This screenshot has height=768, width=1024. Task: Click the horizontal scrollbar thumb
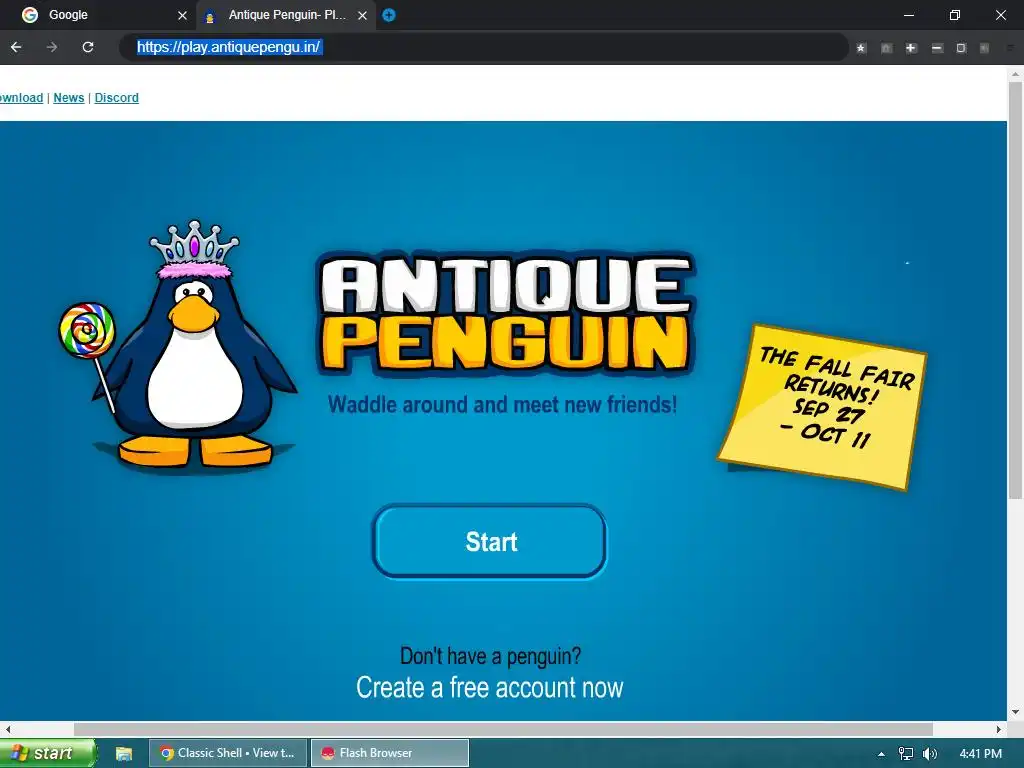point(503,729)
